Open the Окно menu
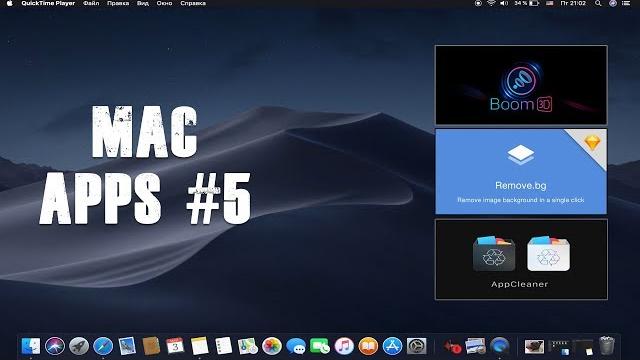The height and width of the screenshot is (360, 640). click(164, 3)
